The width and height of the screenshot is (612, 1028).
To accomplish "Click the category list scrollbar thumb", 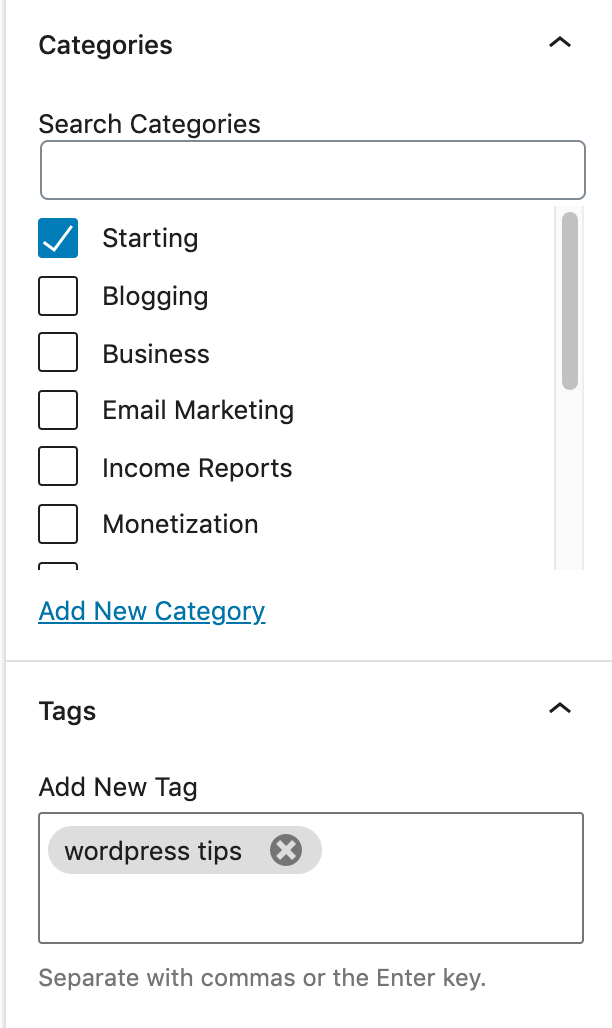I will 570,301.
